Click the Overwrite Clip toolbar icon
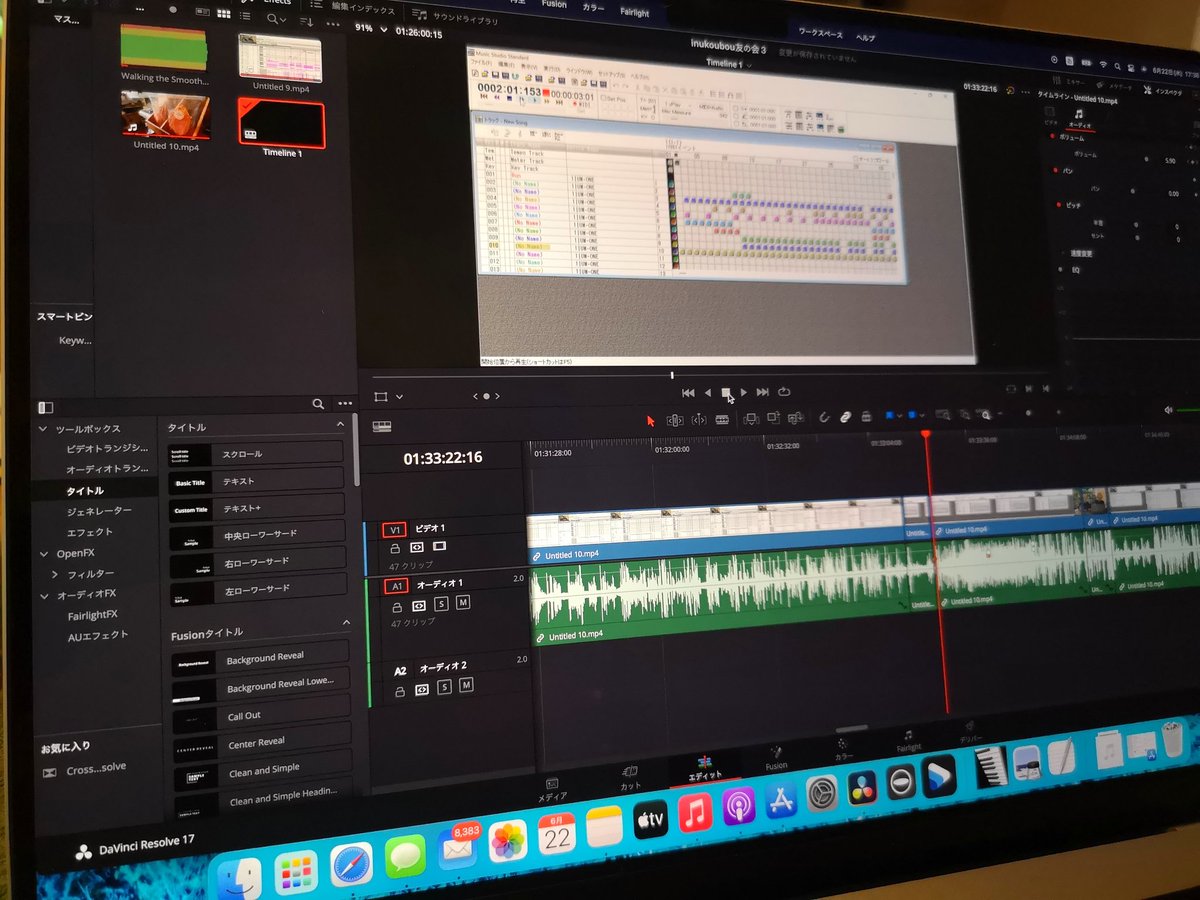Screen dimensions: 1200x900 click(775, 418)
